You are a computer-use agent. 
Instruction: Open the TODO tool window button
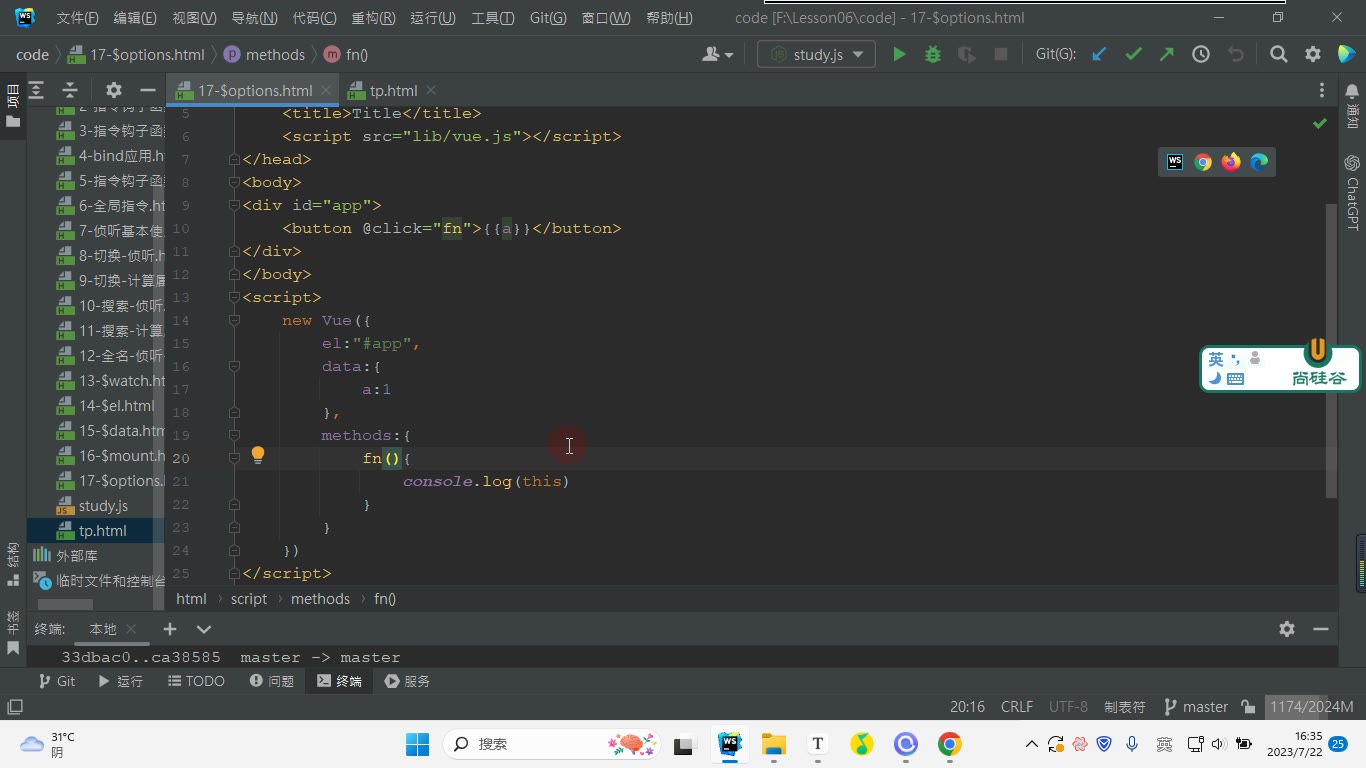195,681
